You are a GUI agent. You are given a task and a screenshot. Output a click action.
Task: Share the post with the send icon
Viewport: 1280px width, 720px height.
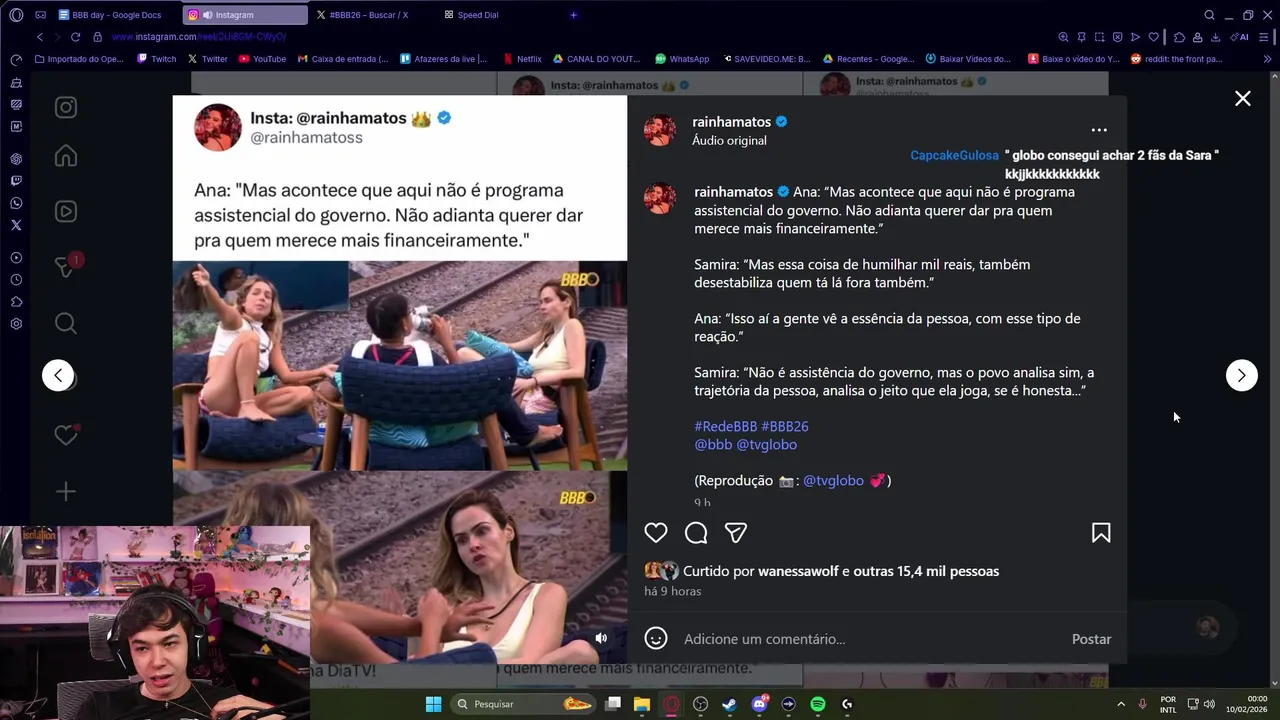point(736,533)
